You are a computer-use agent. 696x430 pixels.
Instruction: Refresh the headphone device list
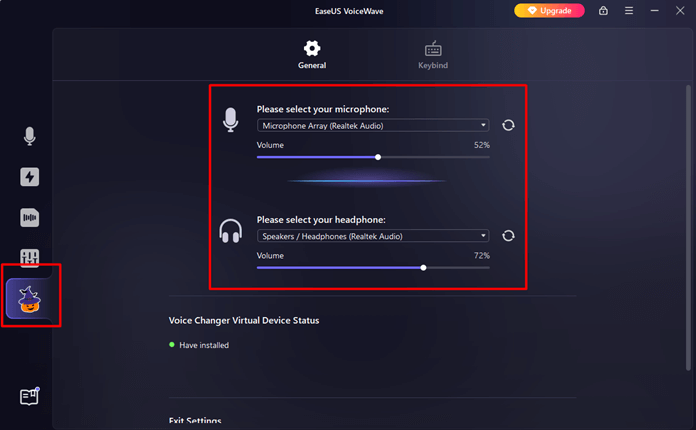(508, 236)
